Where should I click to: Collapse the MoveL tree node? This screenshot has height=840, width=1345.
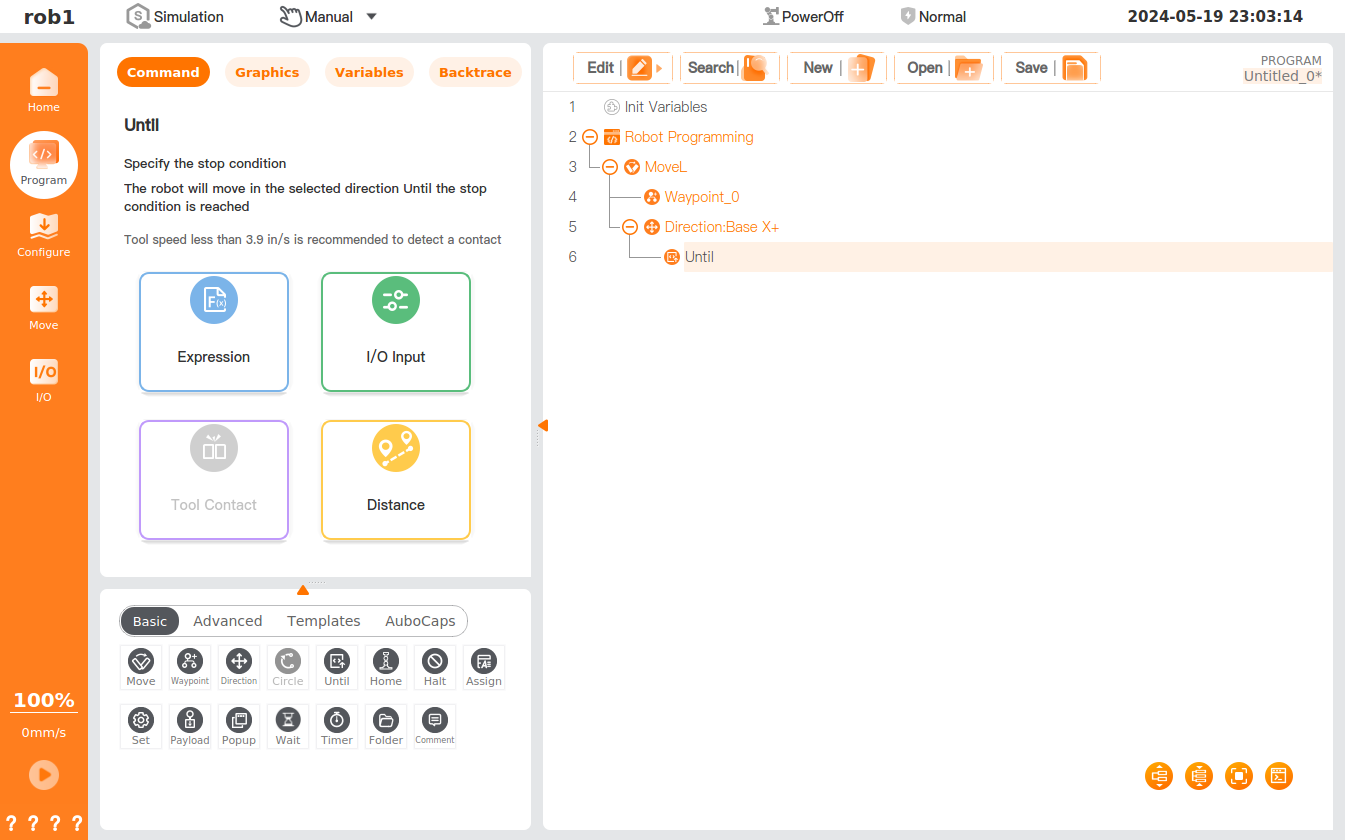pos(610,167)
